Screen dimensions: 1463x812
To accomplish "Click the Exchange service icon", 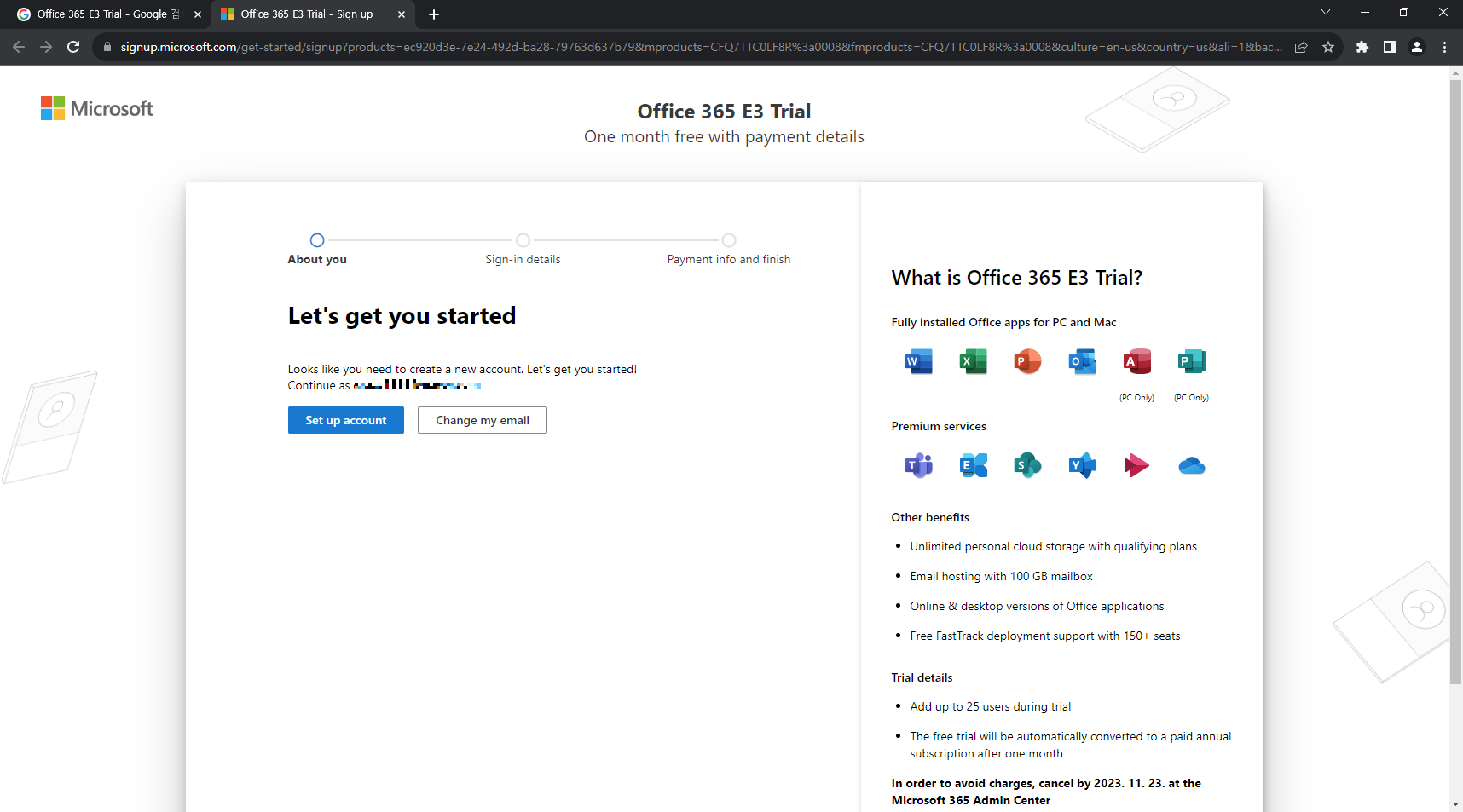I will [x=973, y=465].
